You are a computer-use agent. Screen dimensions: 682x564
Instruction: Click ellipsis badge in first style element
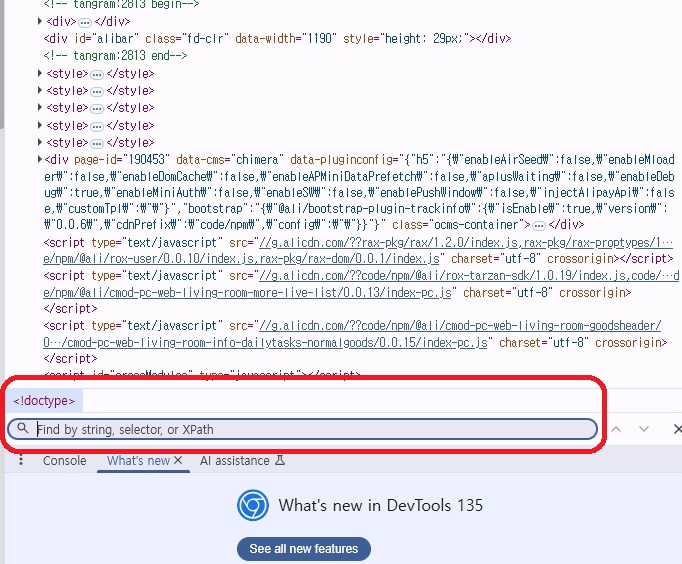[x=97, y=74]
